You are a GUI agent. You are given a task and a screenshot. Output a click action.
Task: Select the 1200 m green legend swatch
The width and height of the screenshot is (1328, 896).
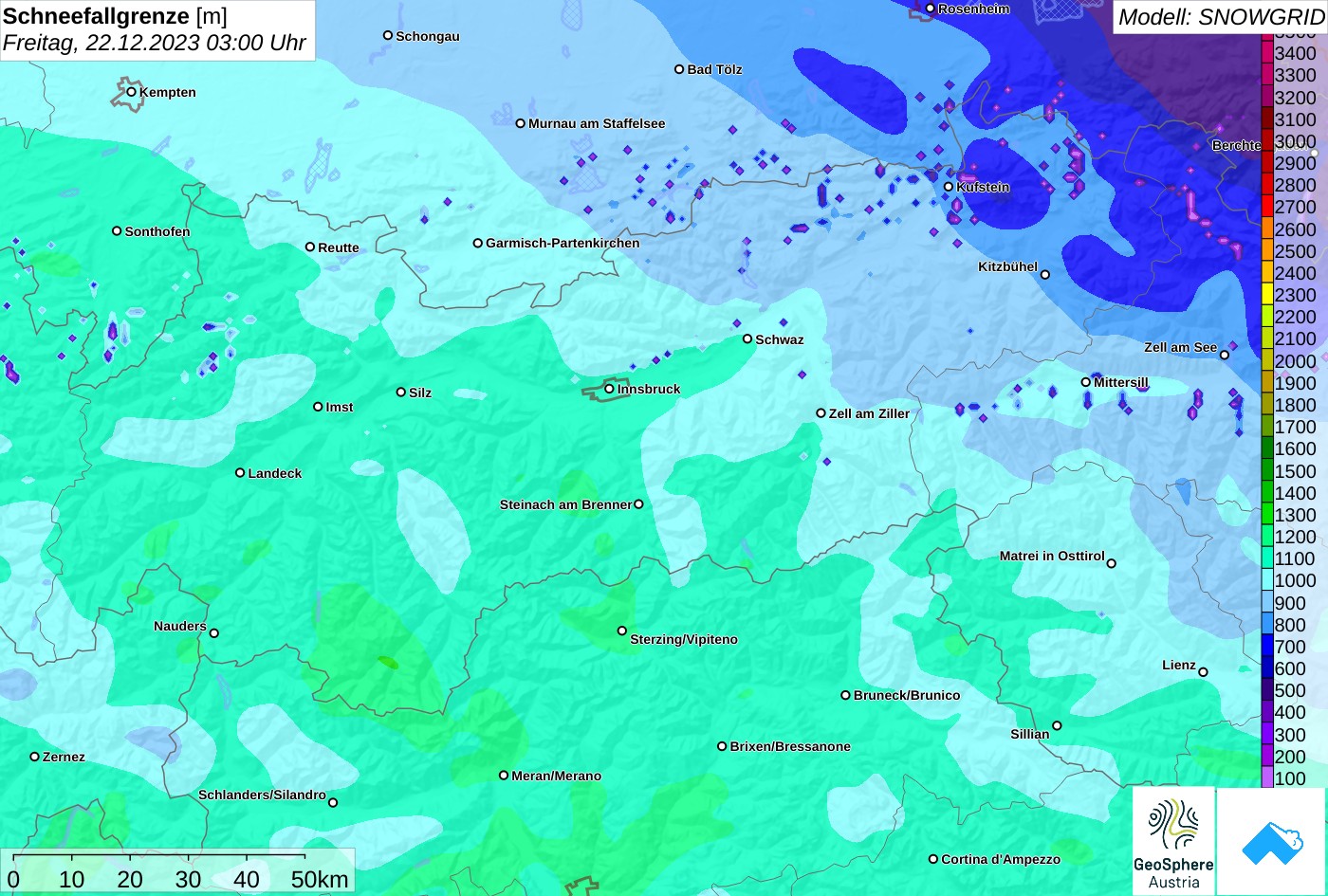(x=1266, y=537)
